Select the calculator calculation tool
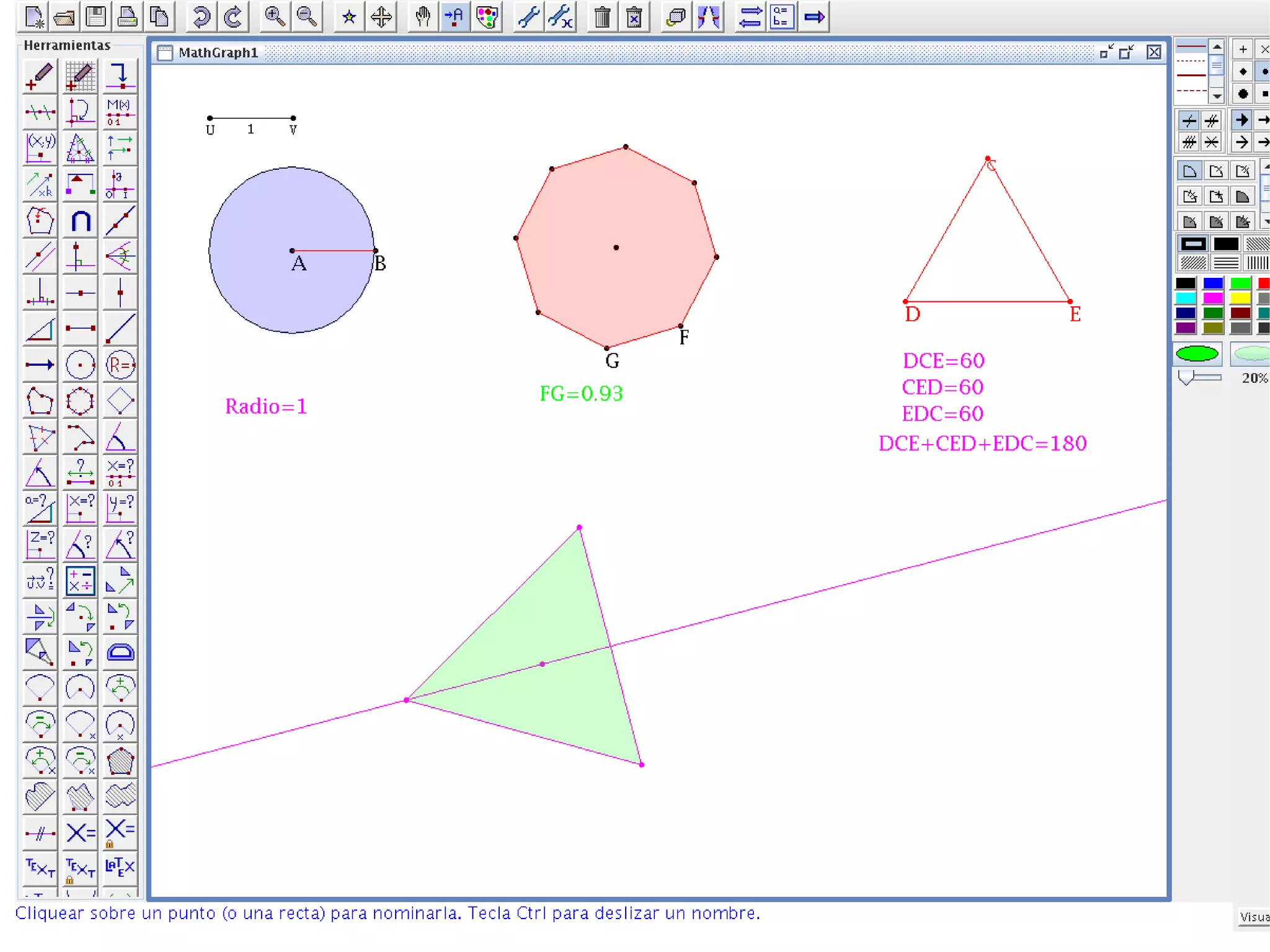 80,581
